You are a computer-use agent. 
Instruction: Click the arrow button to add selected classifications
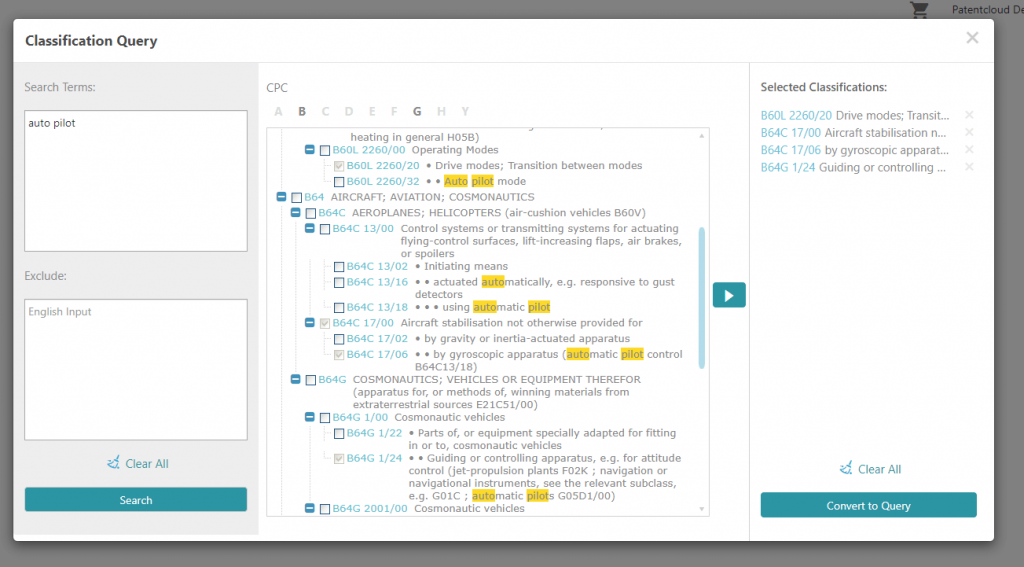(729, 295)
